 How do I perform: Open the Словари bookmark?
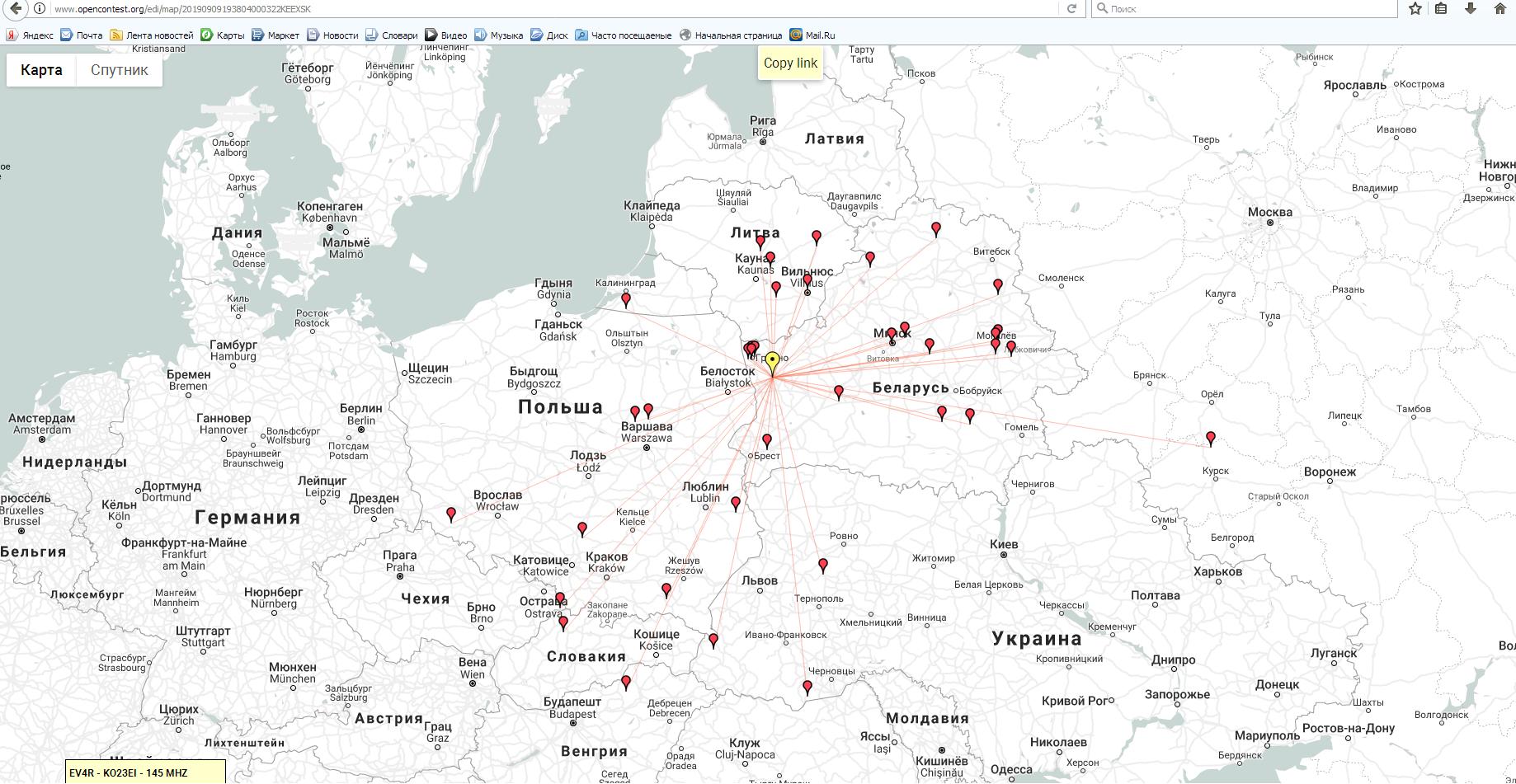pos(392,35)
